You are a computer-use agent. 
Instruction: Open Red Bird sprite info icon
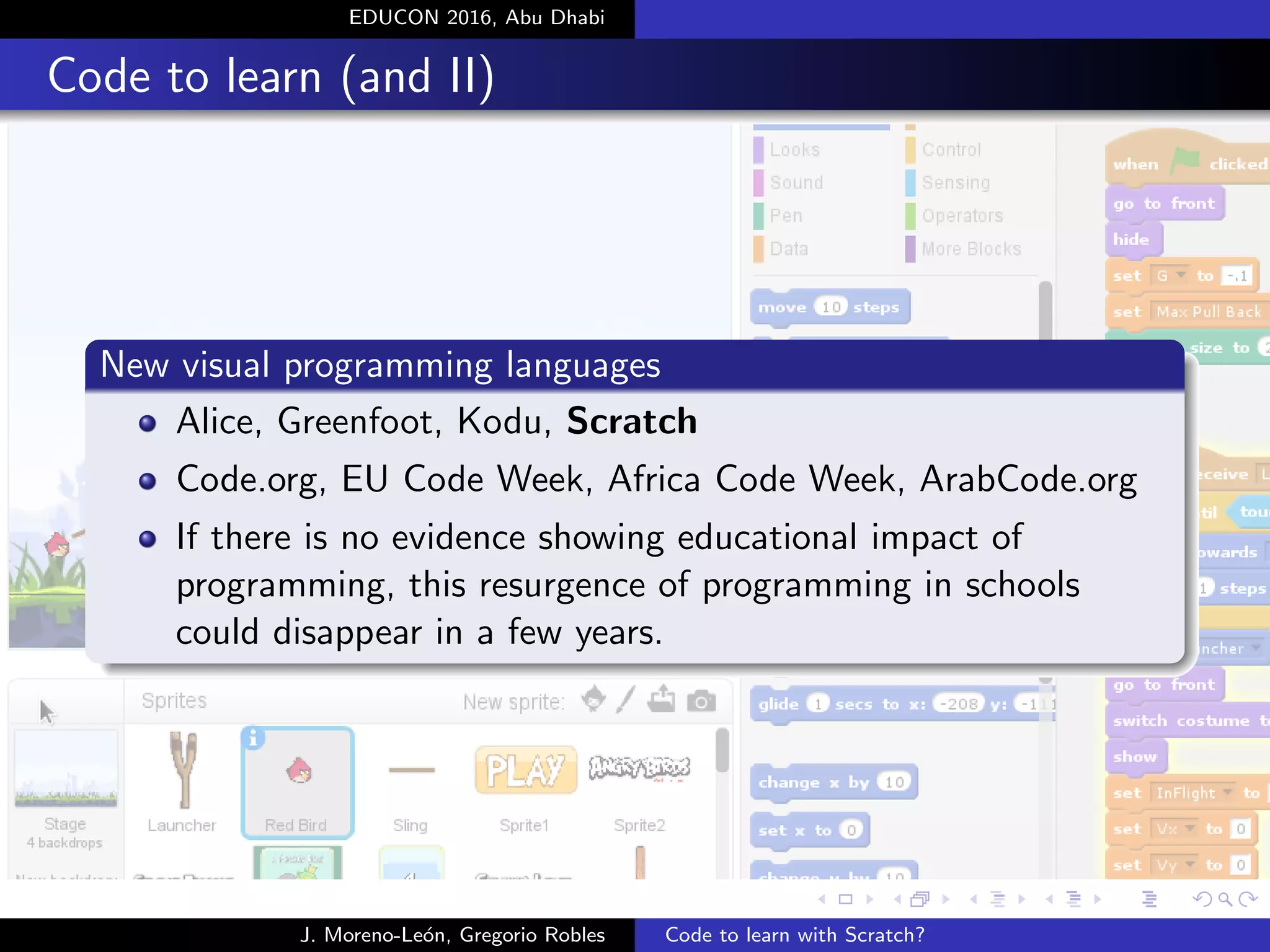point(253,739)
